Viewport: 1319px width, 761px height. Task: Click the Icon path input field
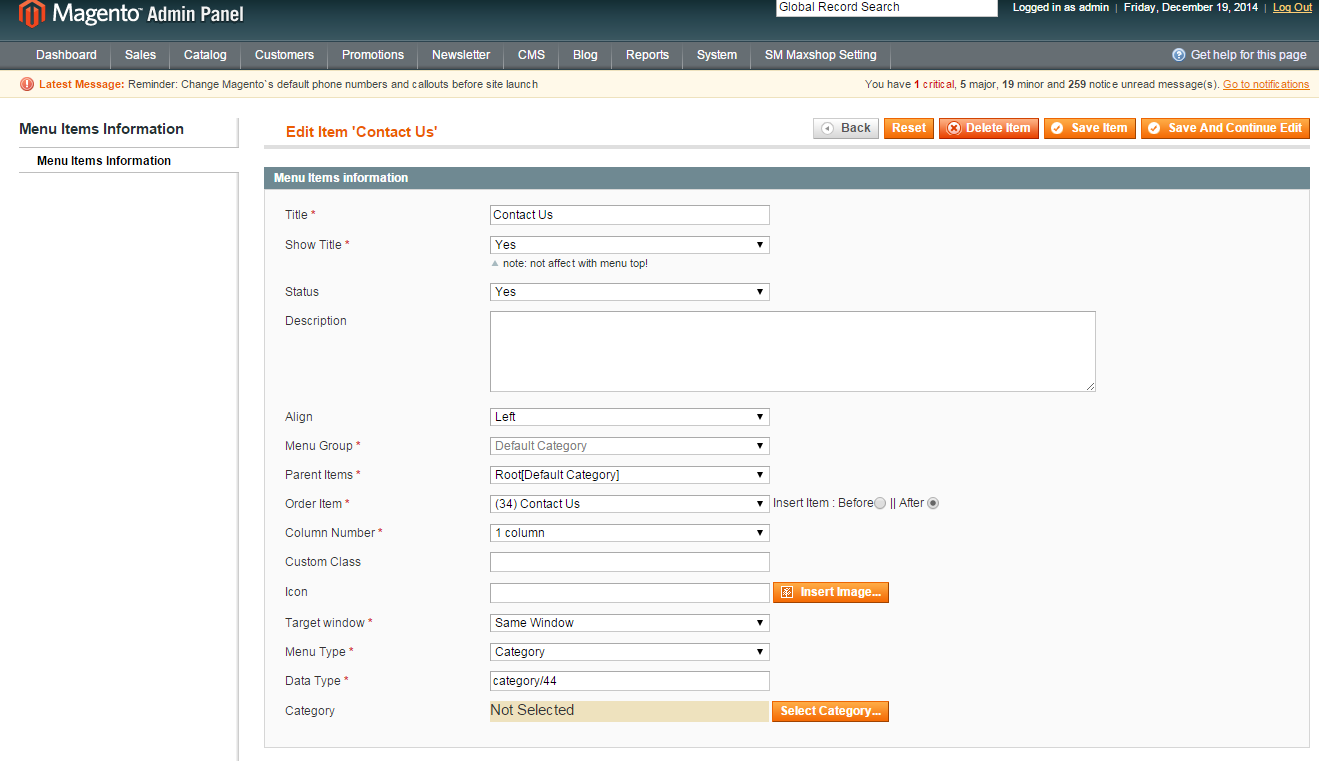tap(630, 593)
